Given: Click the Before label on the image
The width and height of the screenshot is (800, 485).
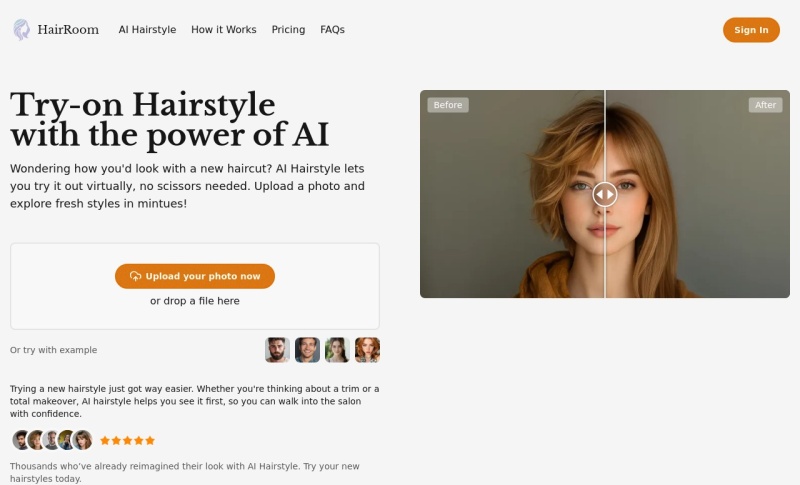Looking at the screenshot, I should tap(448, 105).
